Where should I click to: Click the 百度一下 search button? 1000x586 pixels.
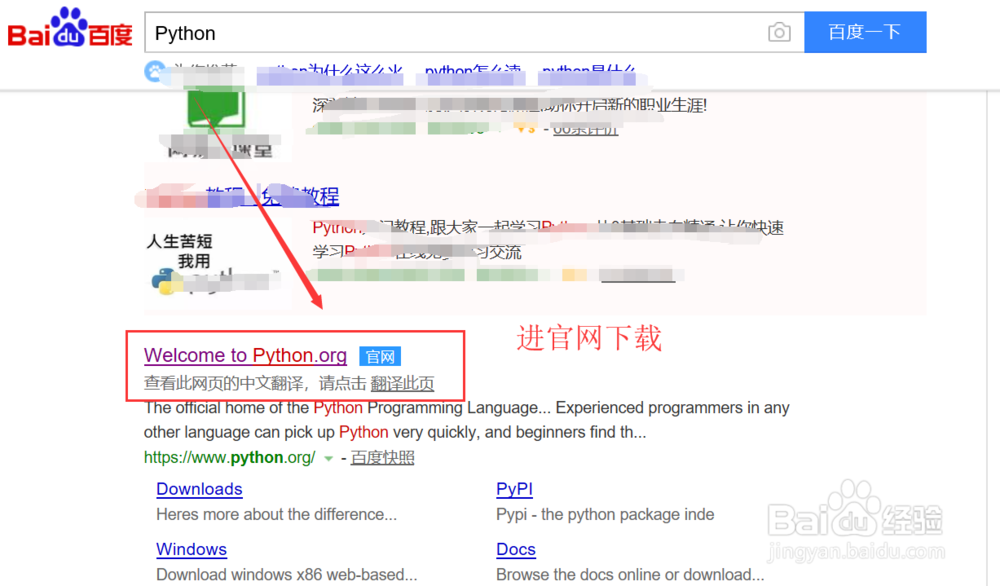click(865, 32)
